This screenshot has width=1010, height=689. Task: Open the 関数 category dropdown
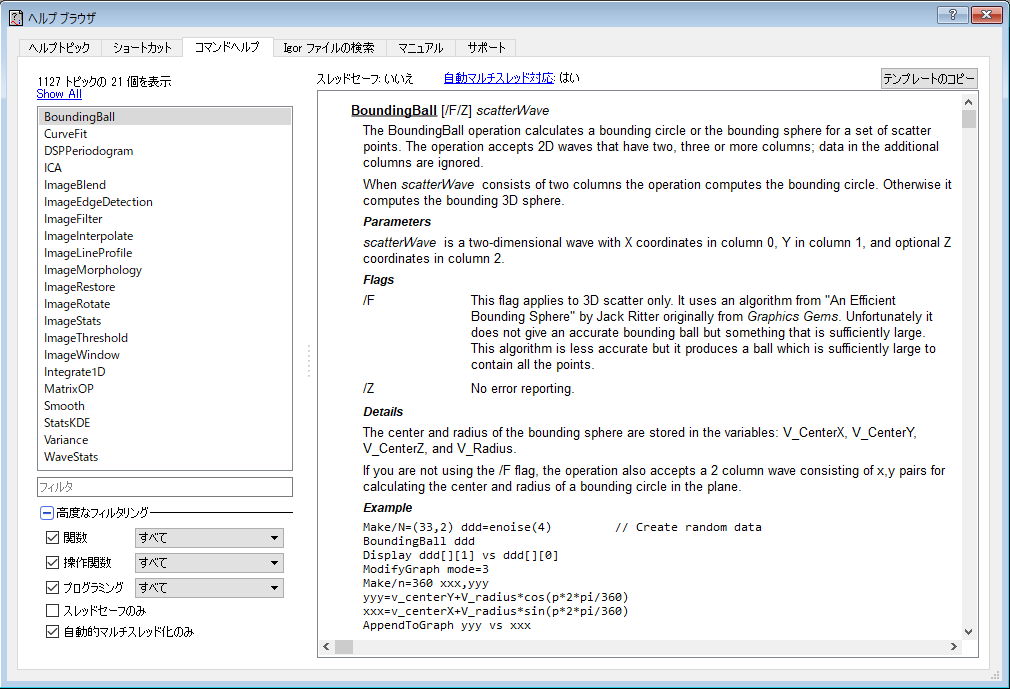point(209,538)
